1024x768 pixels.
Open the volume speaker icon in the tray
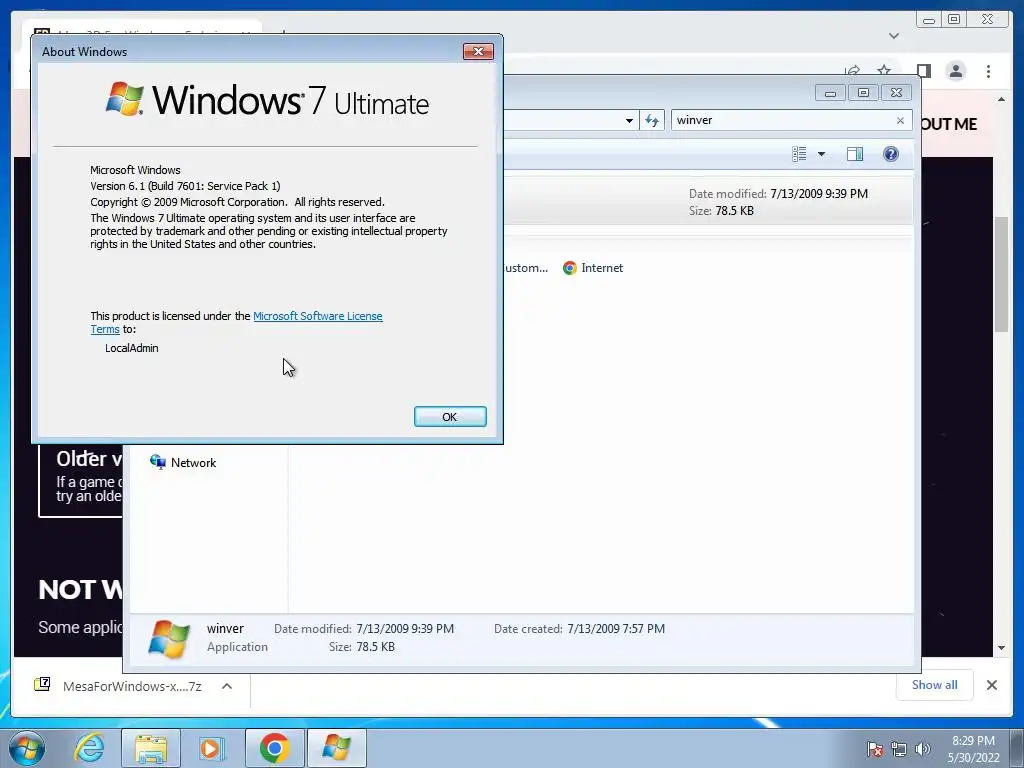pos(922,749)
